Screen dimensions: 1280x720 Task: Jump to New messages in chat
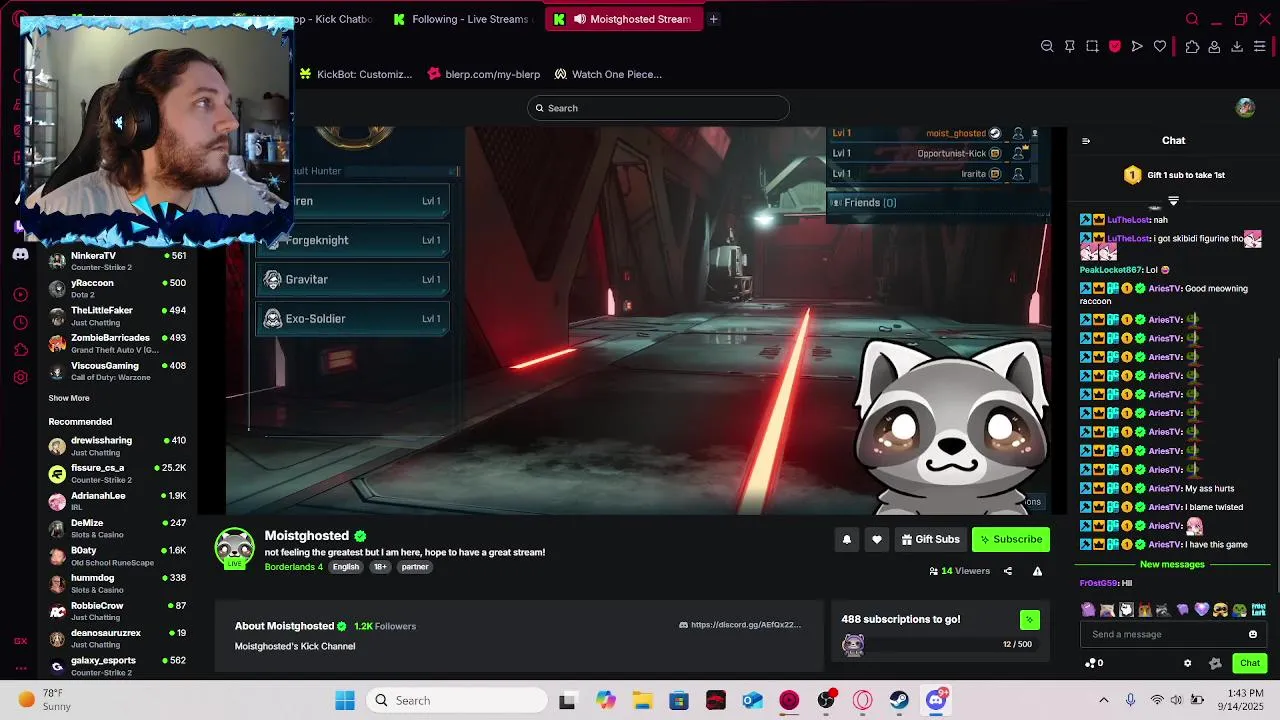click(x=1172, y=564)
